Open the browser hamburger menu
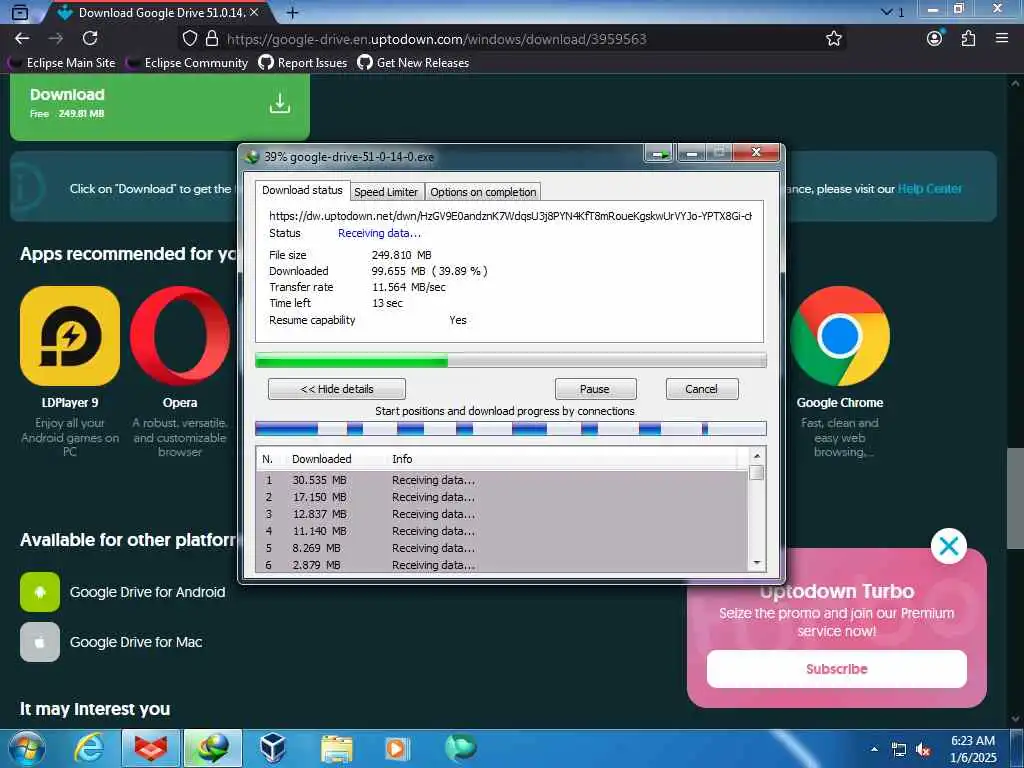The height and width of the screenshot is (768, 1024). point(1002,39)
